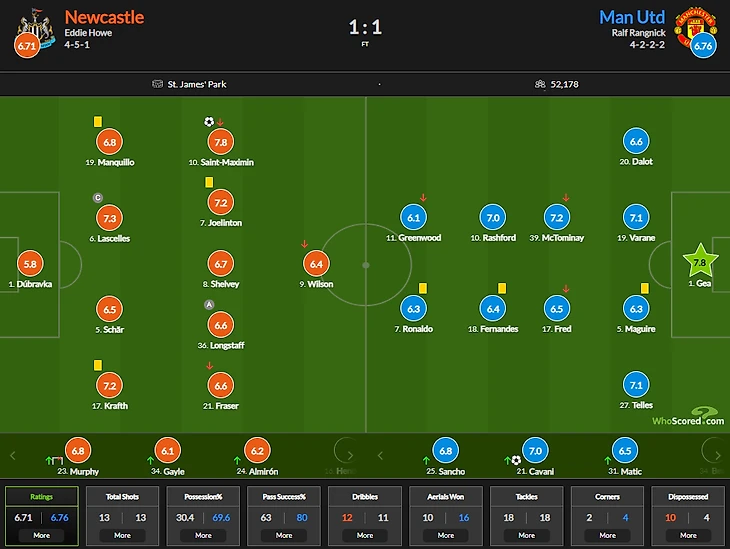Click De Gea's star rating icon

click(700, 263)
